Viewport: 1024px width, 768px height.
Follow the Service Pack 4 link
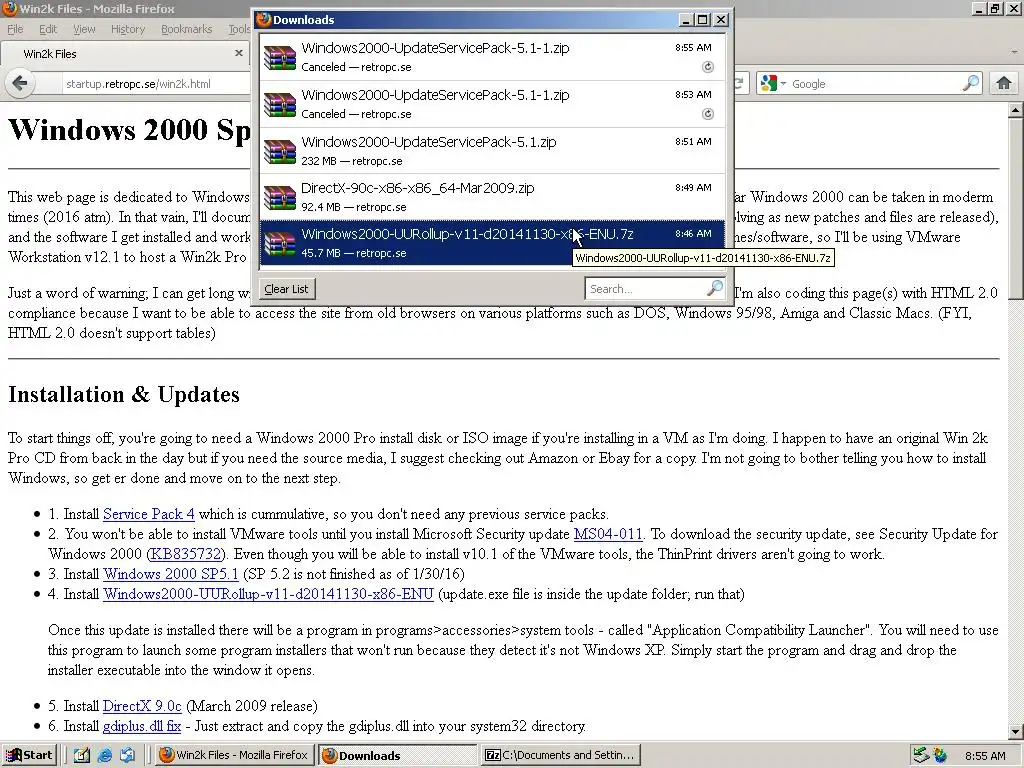click(148, 514)
